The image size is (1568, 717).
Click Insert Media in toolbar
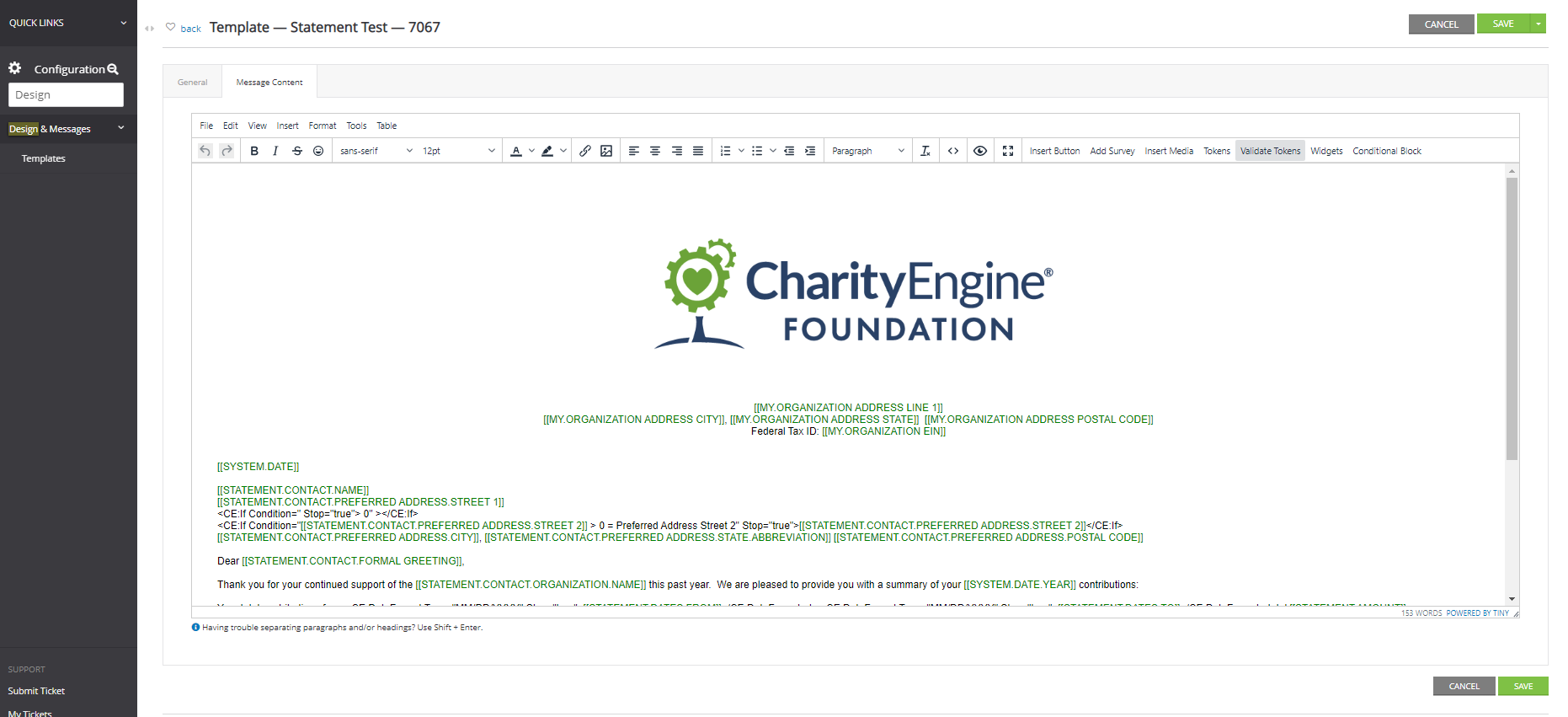click(1169, 151)
